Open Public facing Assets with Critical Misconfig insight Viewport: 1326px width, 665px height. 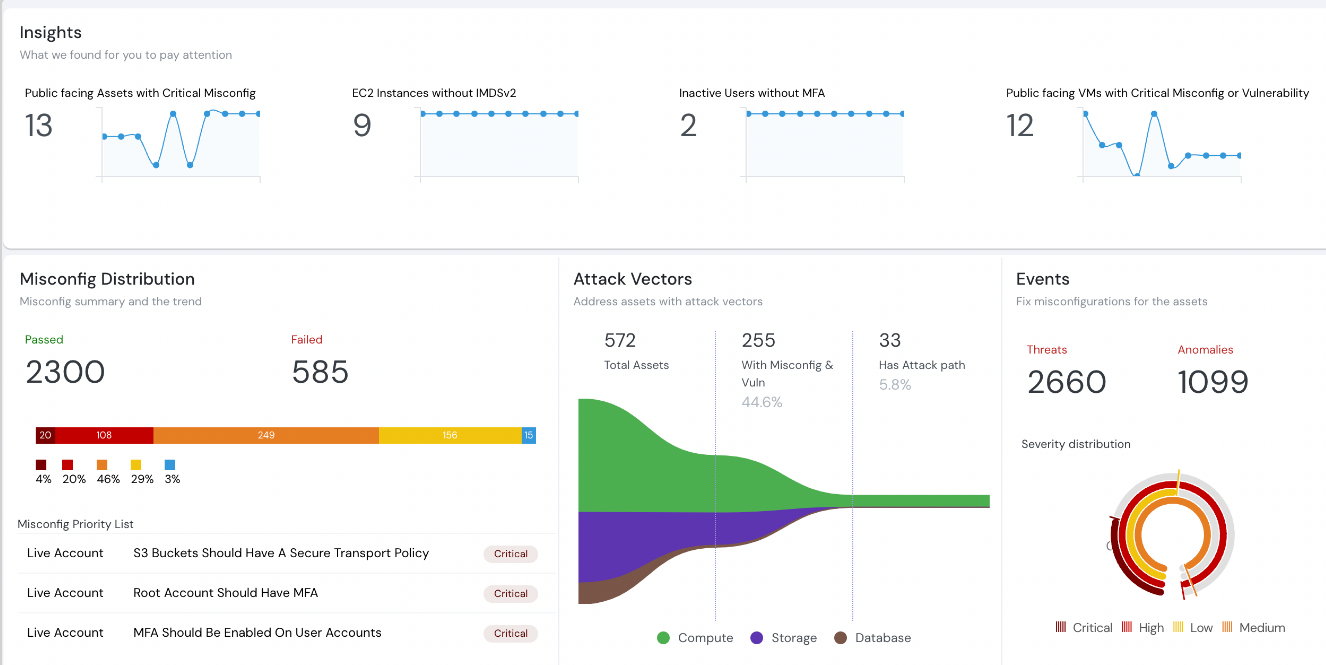tap(140, 93)
